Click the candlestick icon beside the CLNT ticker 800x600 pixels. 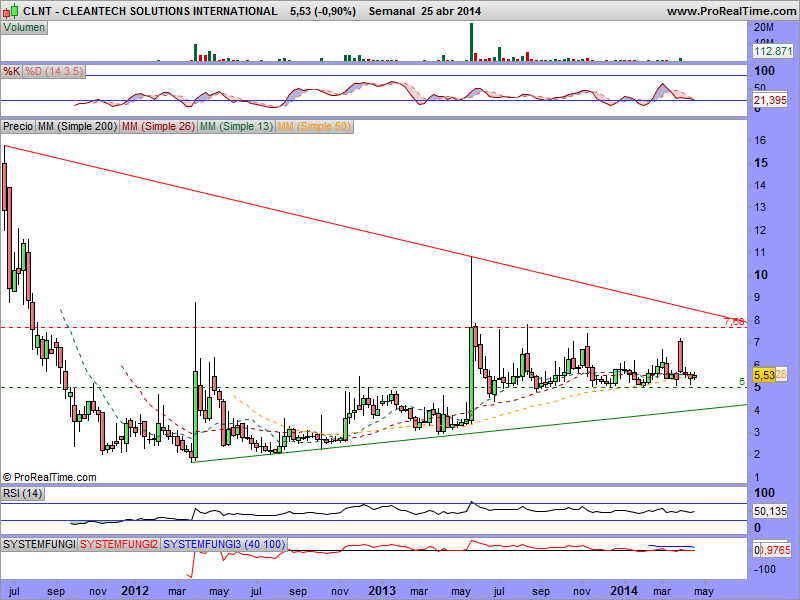10,11
